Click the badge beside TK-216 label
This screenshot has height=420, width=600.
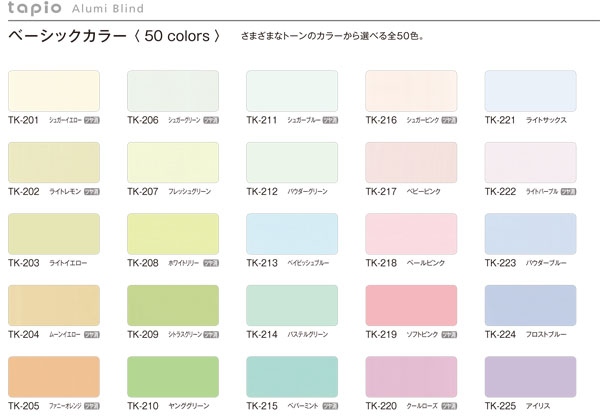pos(448,121)
